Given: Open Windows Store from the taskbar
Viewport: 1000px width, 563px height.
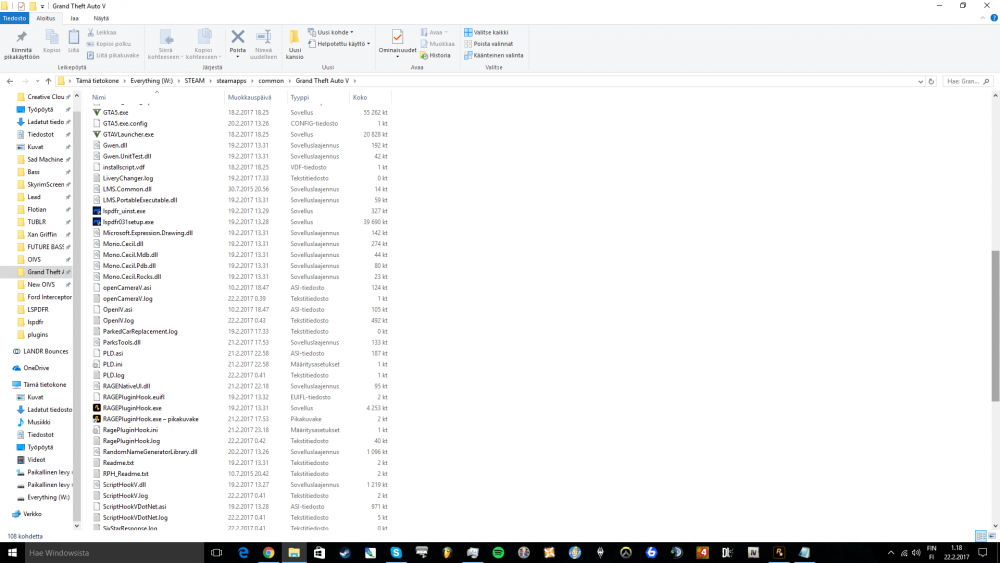Looking at the screenshot, I should pyautogui.click(x=320, y=553).
